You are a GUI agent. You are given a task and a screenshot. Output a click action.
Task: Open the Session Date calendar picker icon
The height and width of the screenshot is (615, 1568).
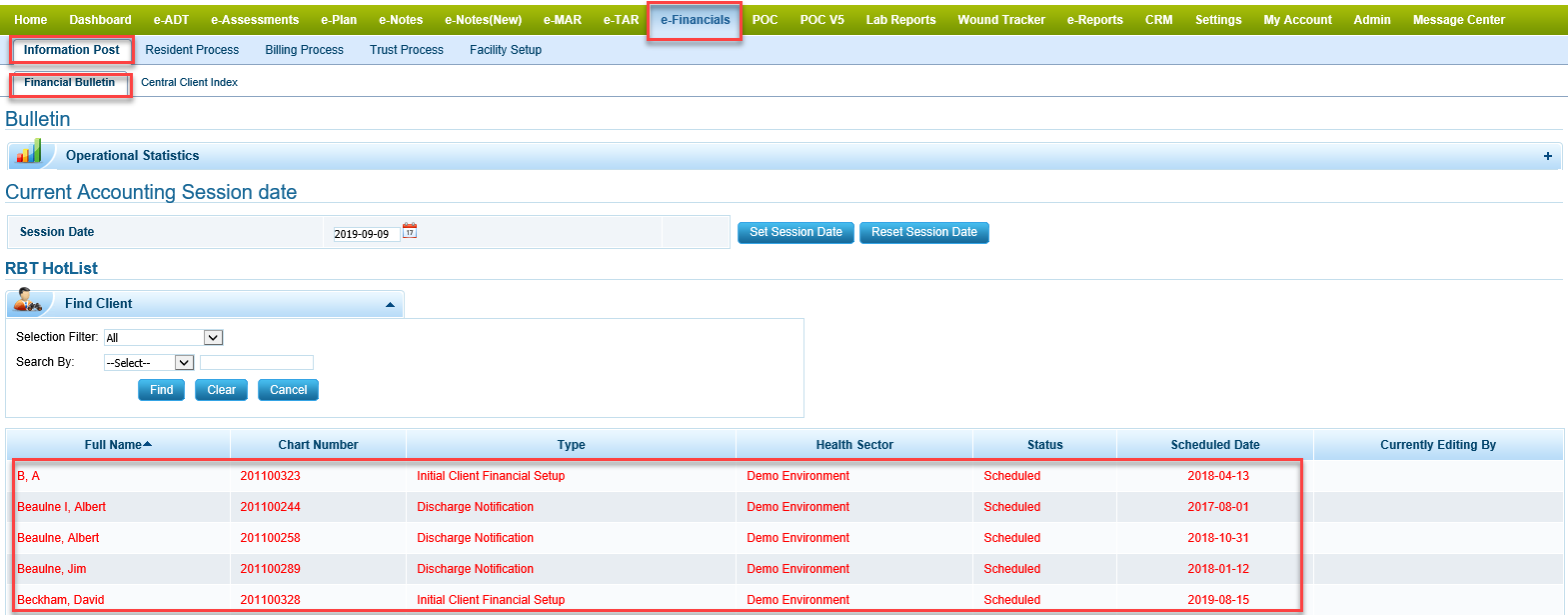[410, 231]
